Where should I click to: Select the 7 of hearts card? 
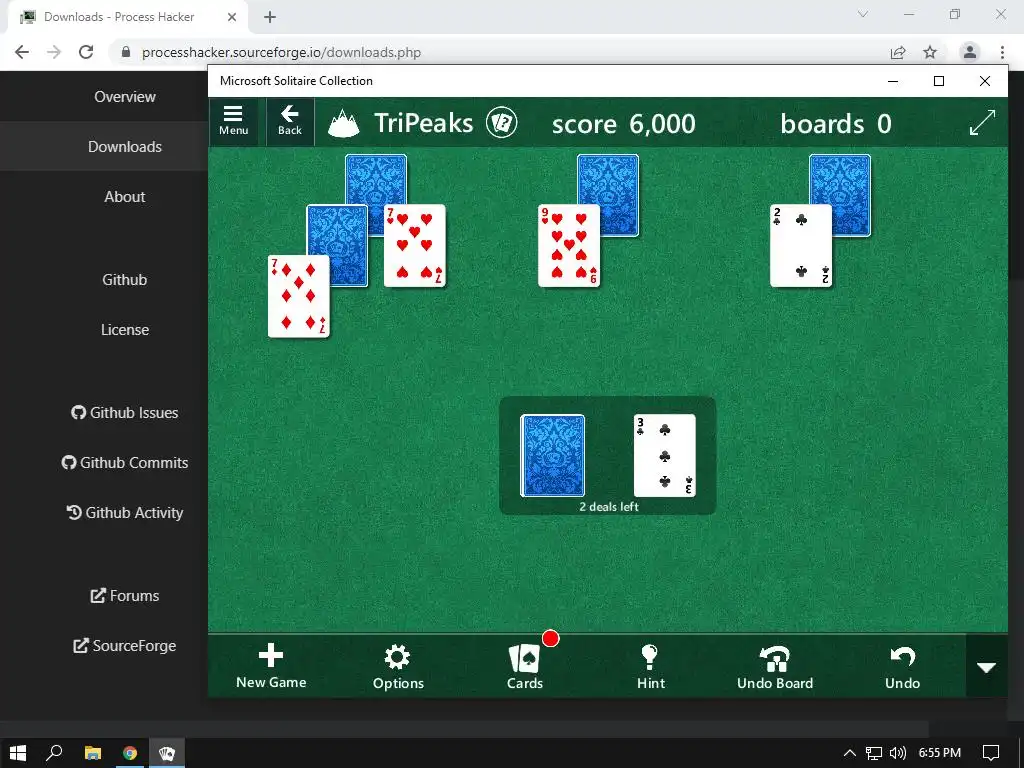pos(414,246)
